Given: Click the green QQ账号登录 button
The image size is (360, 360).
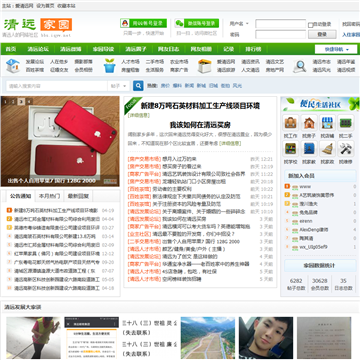Looking at the screenshot, I should click(144, 23).
